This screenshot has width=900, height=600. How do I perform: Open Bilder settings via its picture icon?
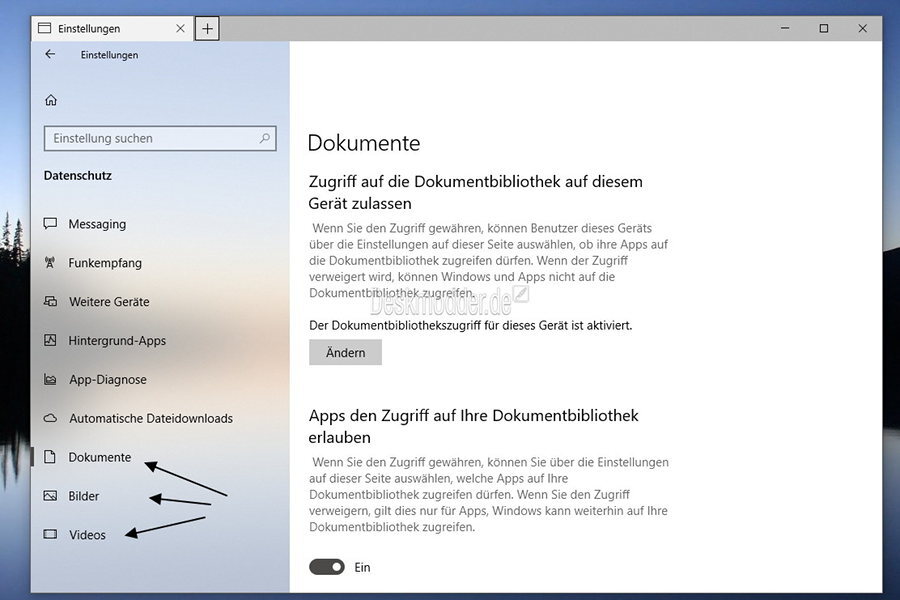50,496
